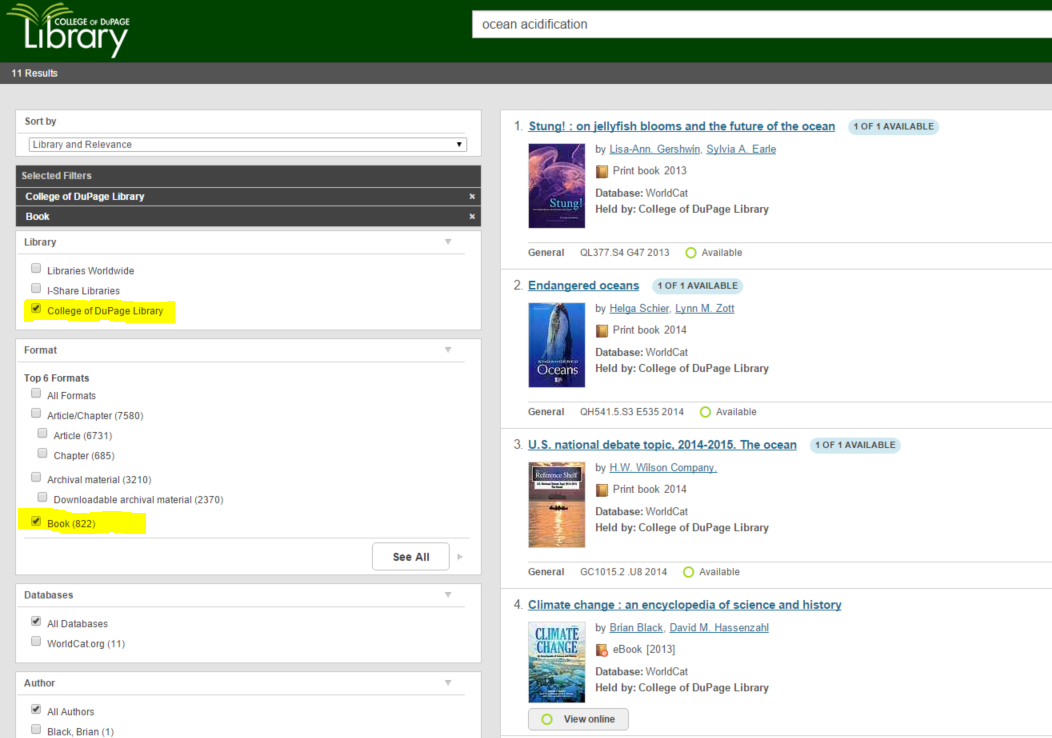Collapse the Format filter section

448,350
